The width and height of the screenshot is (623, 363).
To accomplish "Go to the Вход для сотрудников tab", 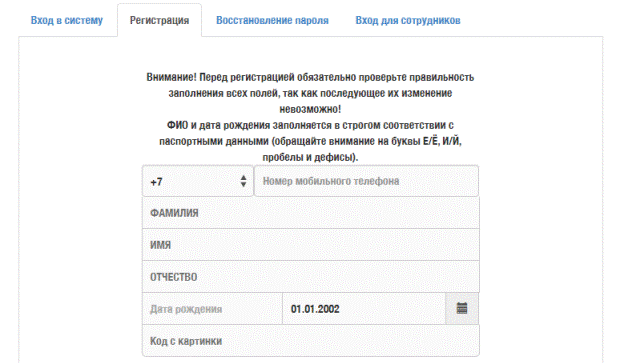I will coord(408,20).
